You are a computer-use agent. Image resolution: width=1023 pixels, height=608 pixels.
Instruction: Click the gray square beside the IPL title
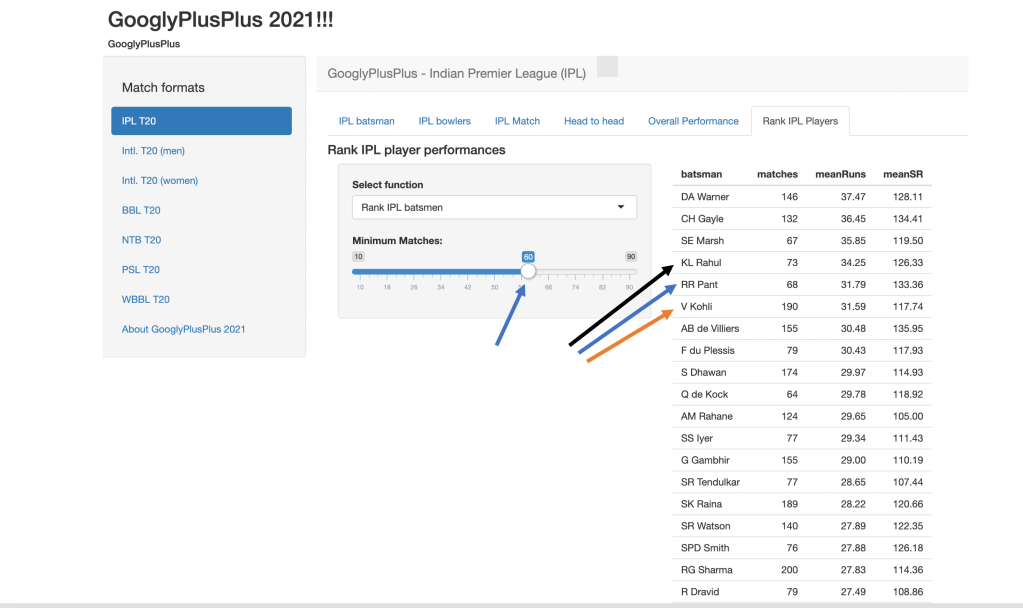click(607, 67)
